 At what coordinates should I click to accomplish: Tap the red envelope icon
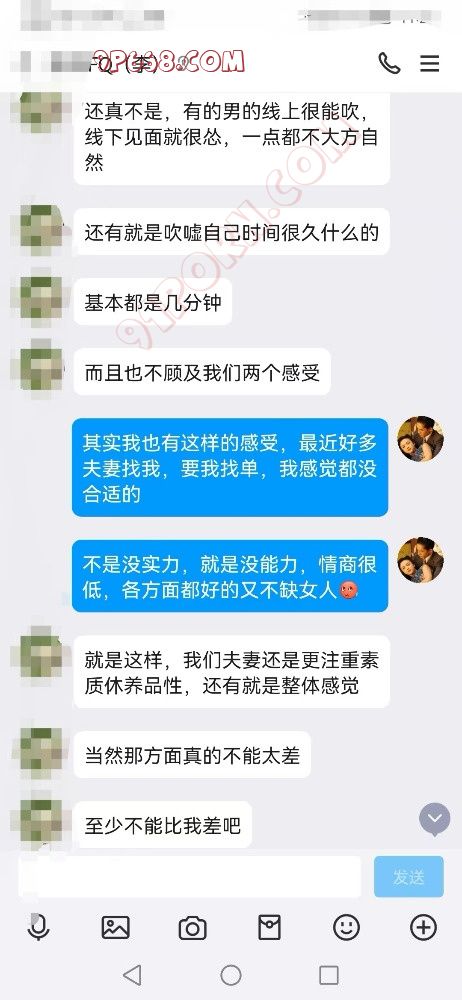coord(269,927)
